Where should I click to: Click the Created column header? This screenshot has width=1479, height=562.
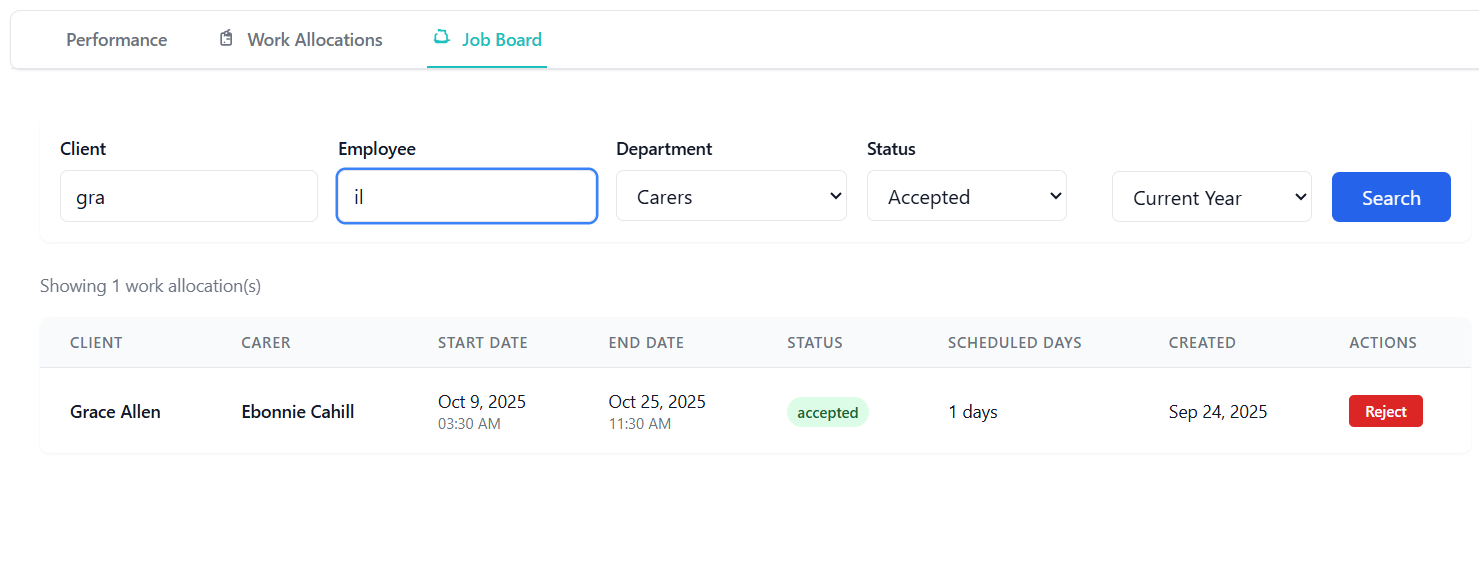coord(1202,343)
